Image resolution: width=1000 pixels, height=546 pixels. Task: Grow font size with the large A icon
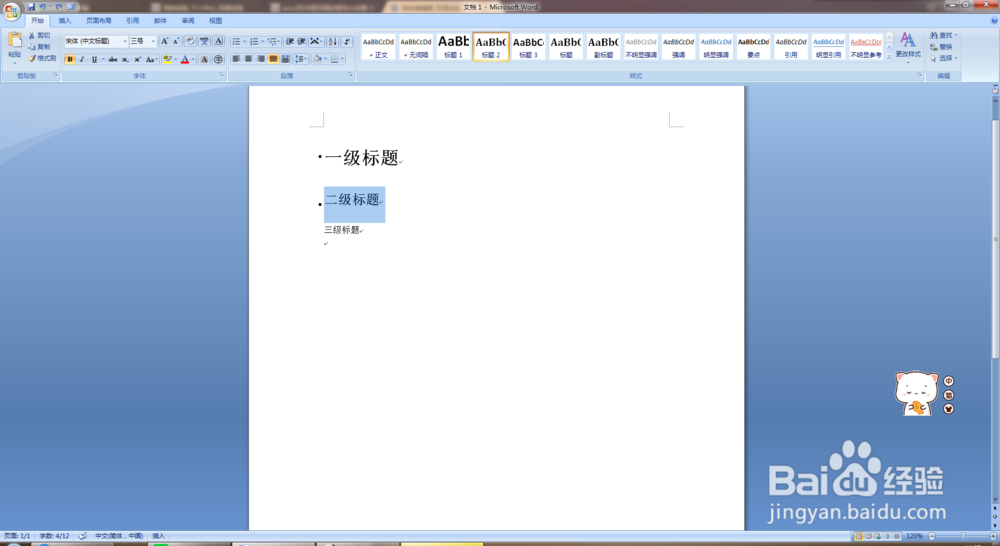pos(165,41)
